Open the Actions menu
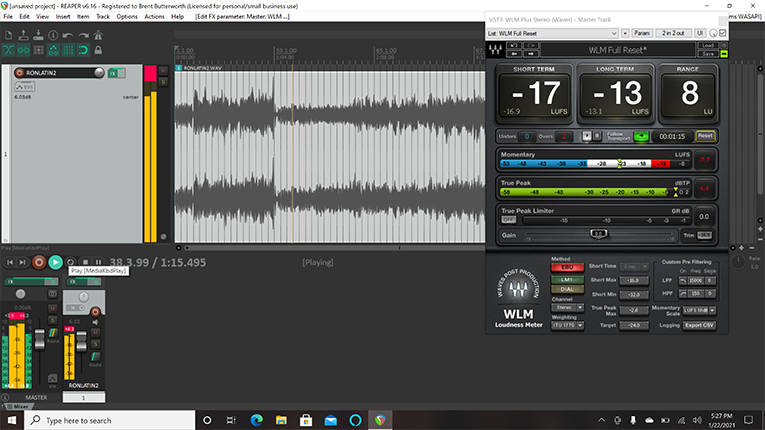 (154, 17)
